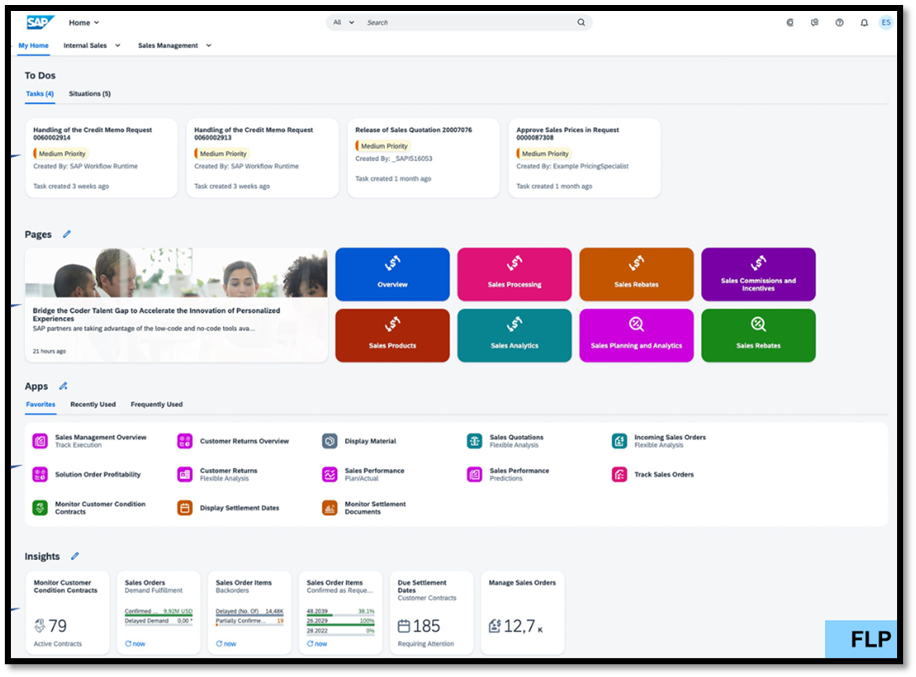Click the help question mark icon
This screenshot has height=677, width=916.
839,22
